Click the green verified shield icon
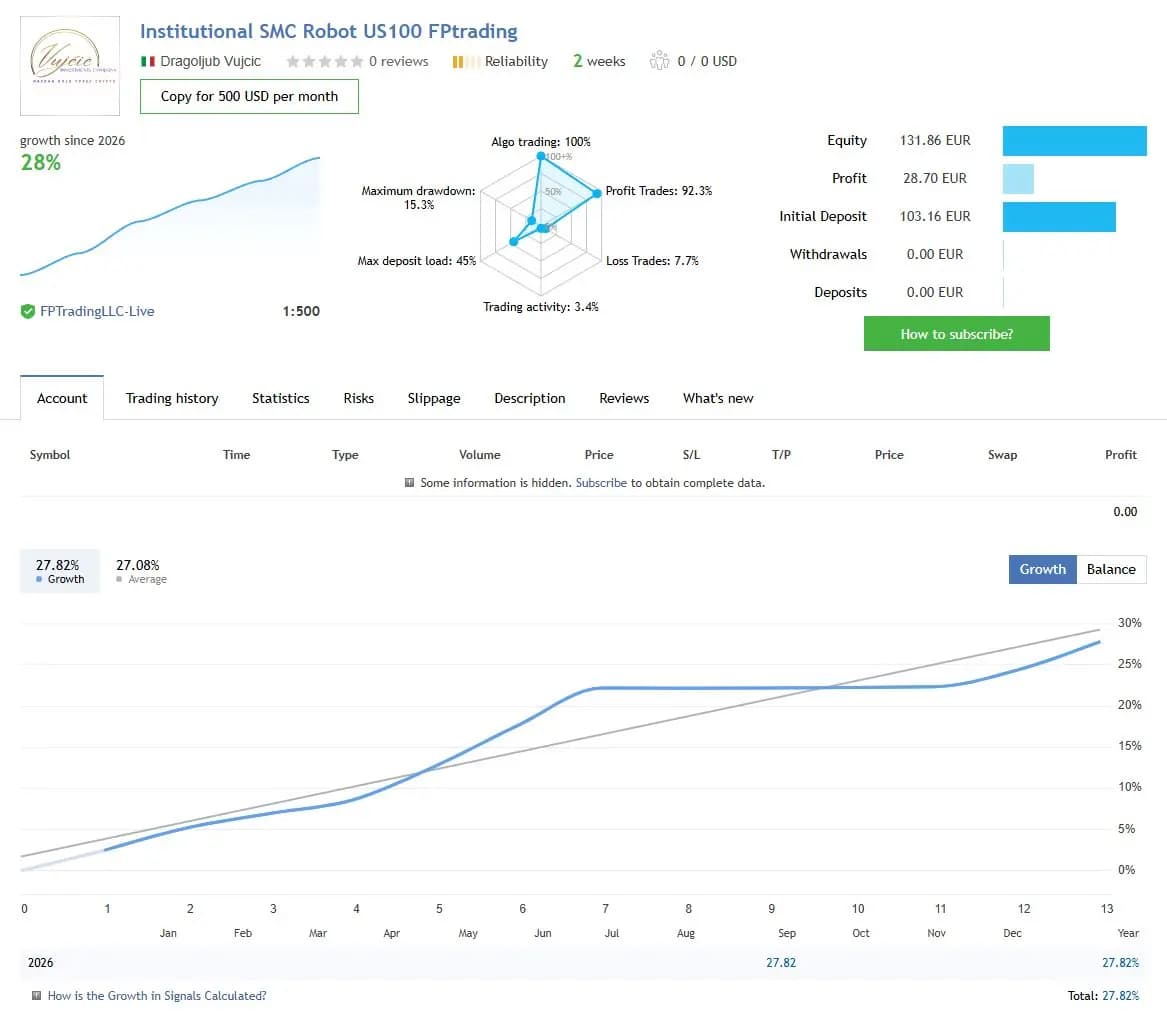 tap(28, 311)
